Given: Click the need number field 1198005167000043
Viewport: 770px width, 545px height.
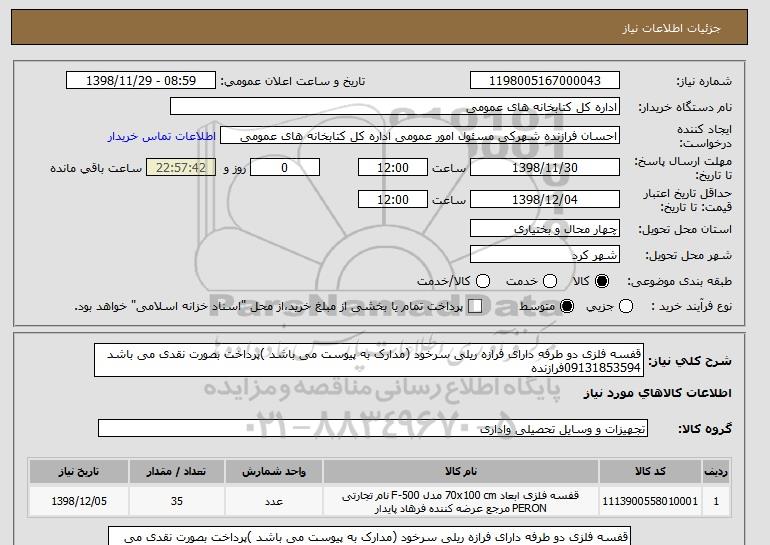Looking at the screenshot, I should [545, 81].
